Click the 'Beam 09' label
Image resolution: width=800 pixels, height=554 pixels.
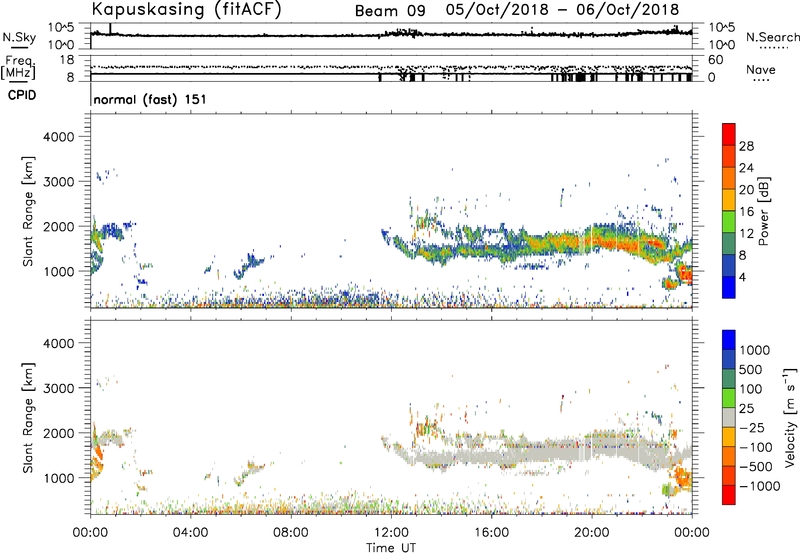click(x=390, y=11)
